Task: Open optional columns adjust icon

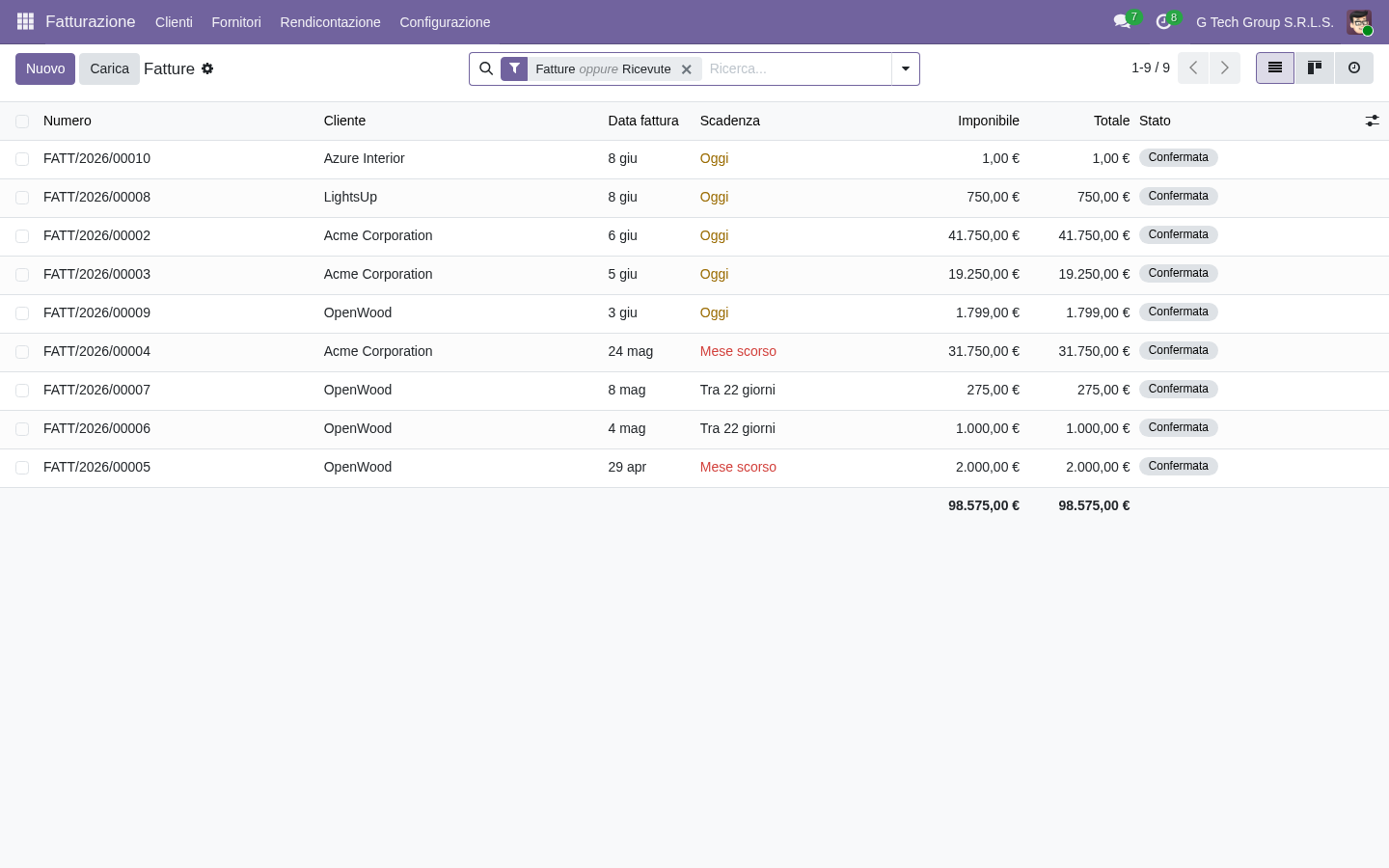Action: point(1372,121)
